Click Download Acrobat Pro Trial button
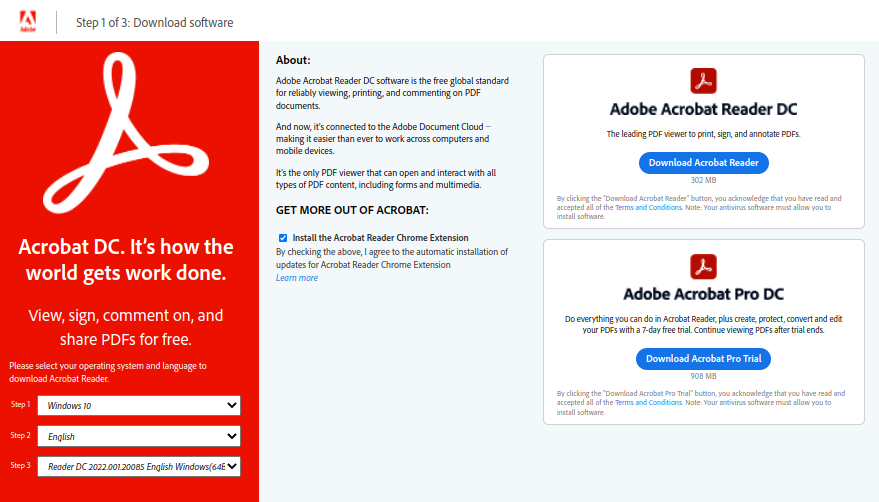This screenshot has height=502, width=879. (x=704, y=358)
